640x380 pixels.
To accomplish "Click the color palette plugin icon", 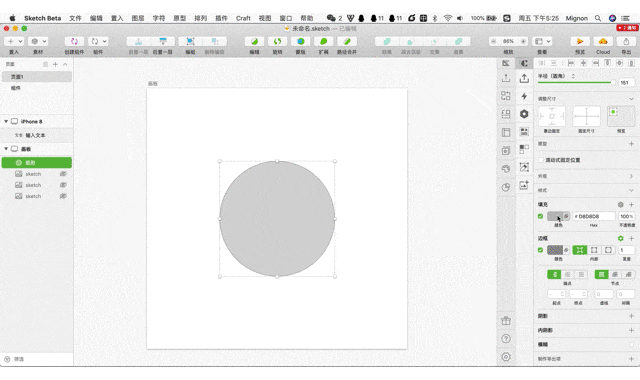I will tap(506, 169).
